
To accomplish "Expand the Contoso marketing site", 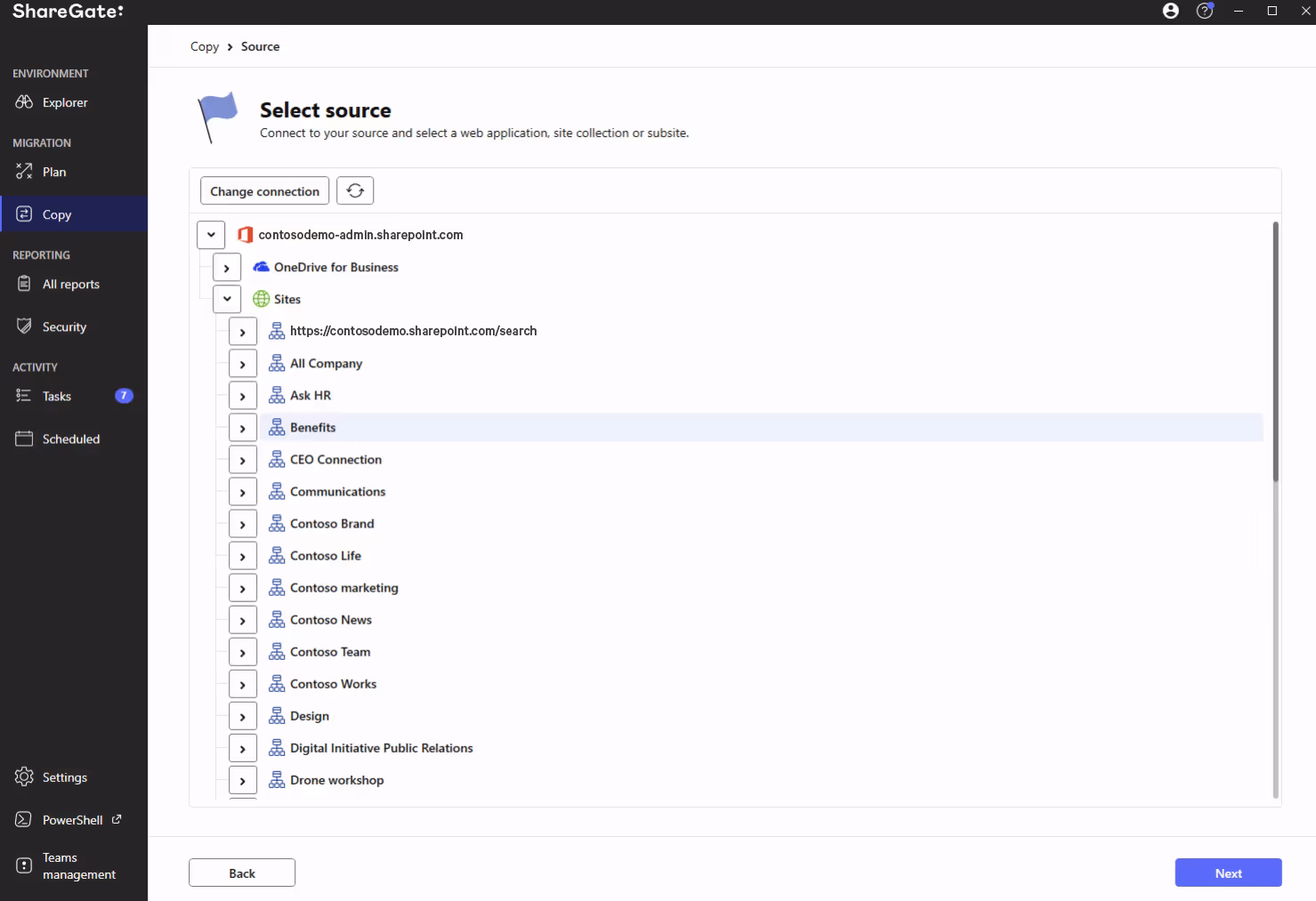I will [243, 588].
